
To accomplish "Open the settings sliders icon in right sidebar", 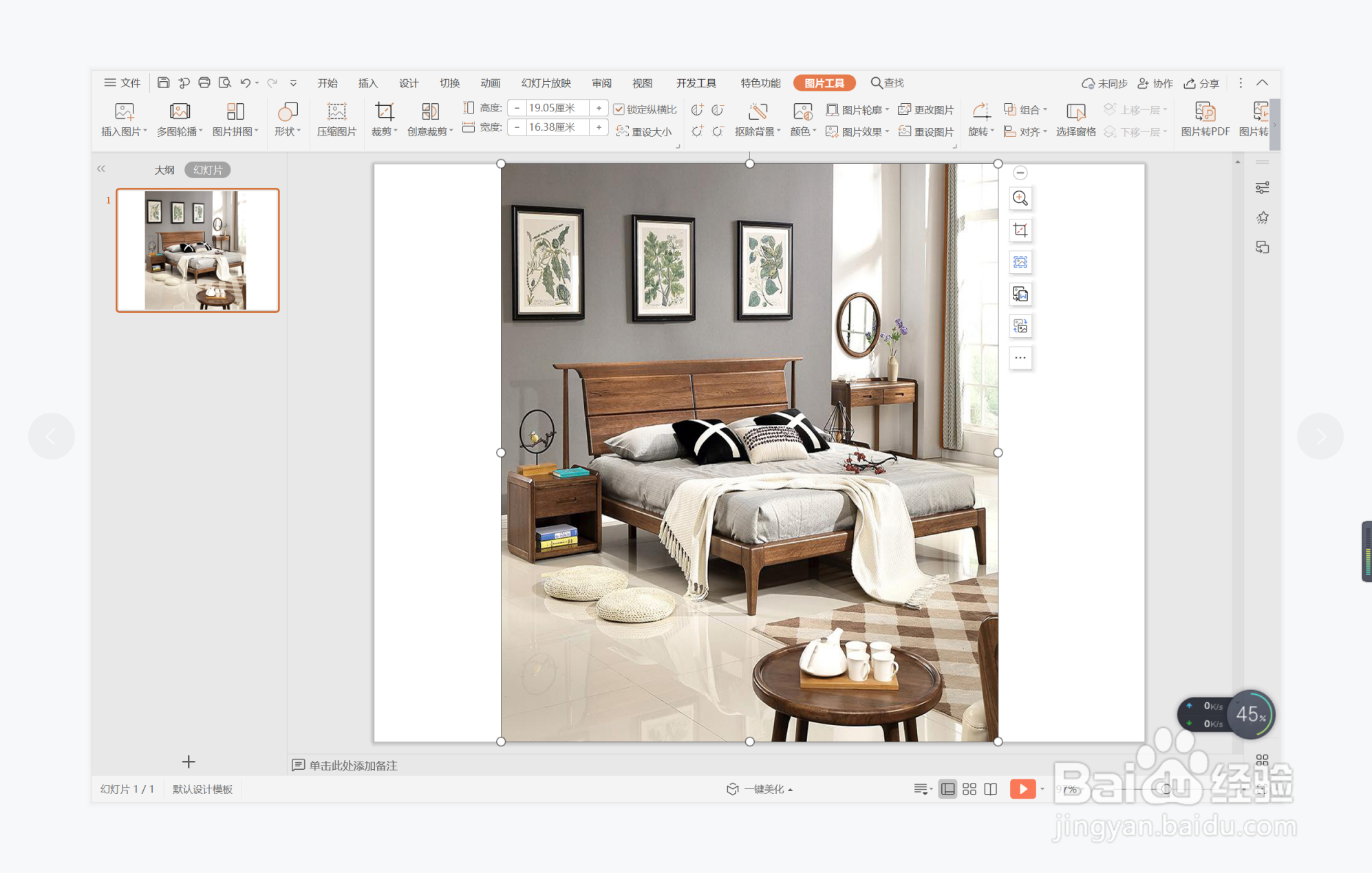I will (1262, 188).
